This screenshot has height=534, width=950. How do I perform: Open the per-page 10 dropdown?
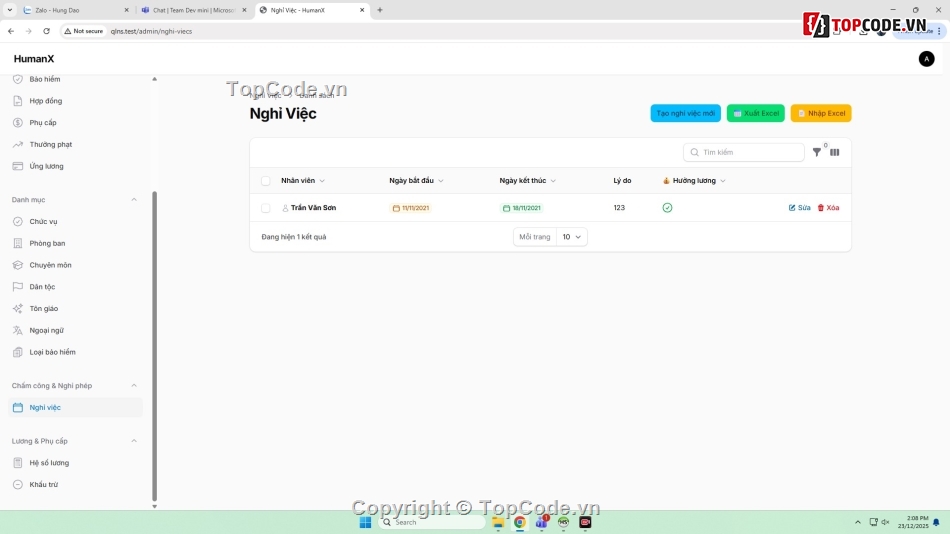click(x=571, y=237)
